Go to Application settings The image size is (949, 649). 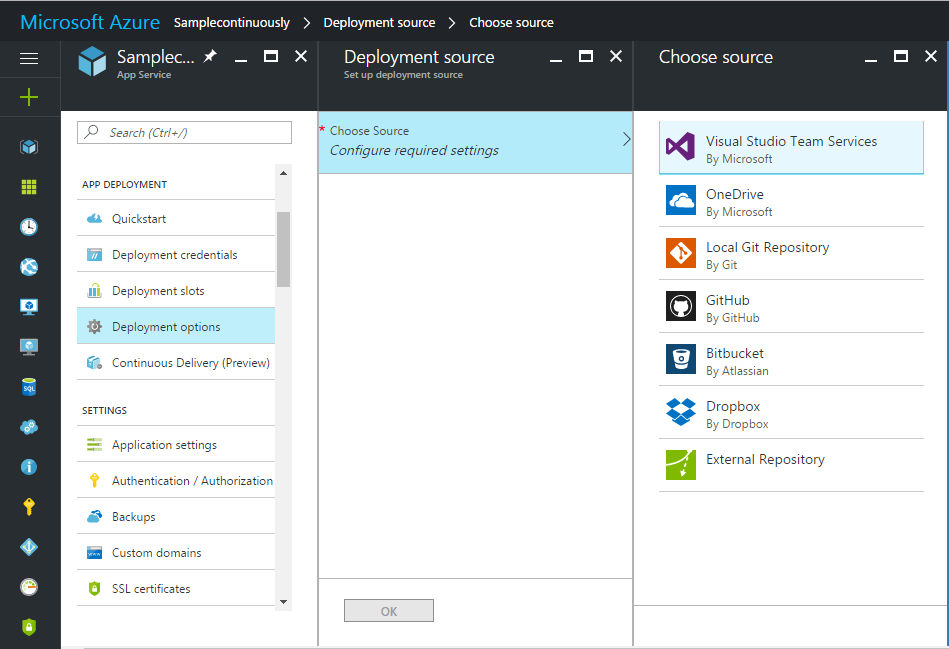[x=164, y=445]
